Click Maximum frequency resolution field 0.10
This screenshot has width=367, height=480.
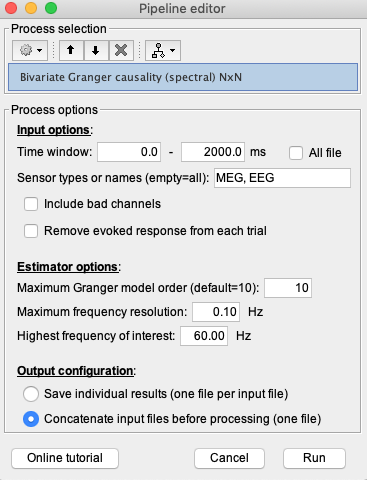coord(216,312)
